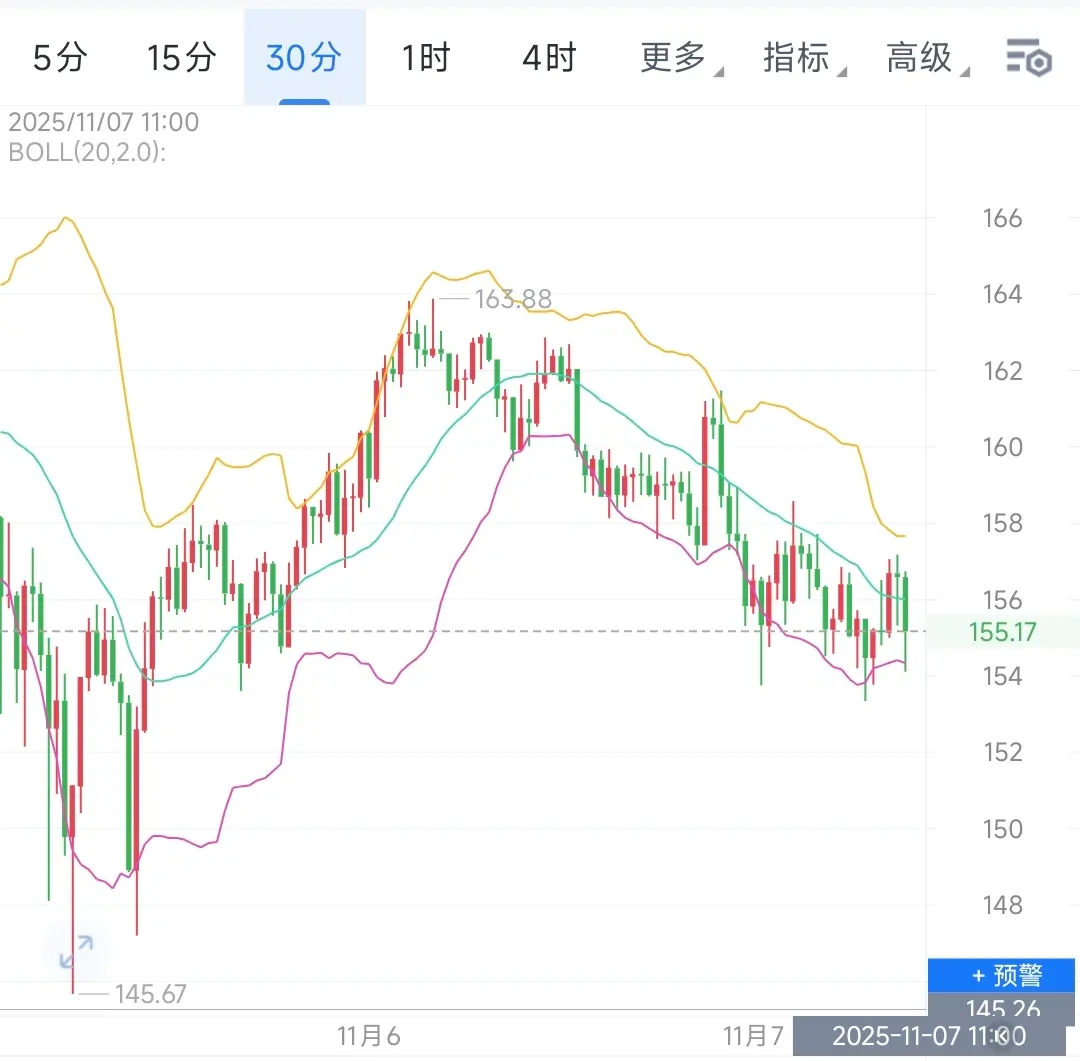This screenshot has height=1061, width=1080.
Task: Switch to the 15分 timeframe tab
Action: [182, 57]
